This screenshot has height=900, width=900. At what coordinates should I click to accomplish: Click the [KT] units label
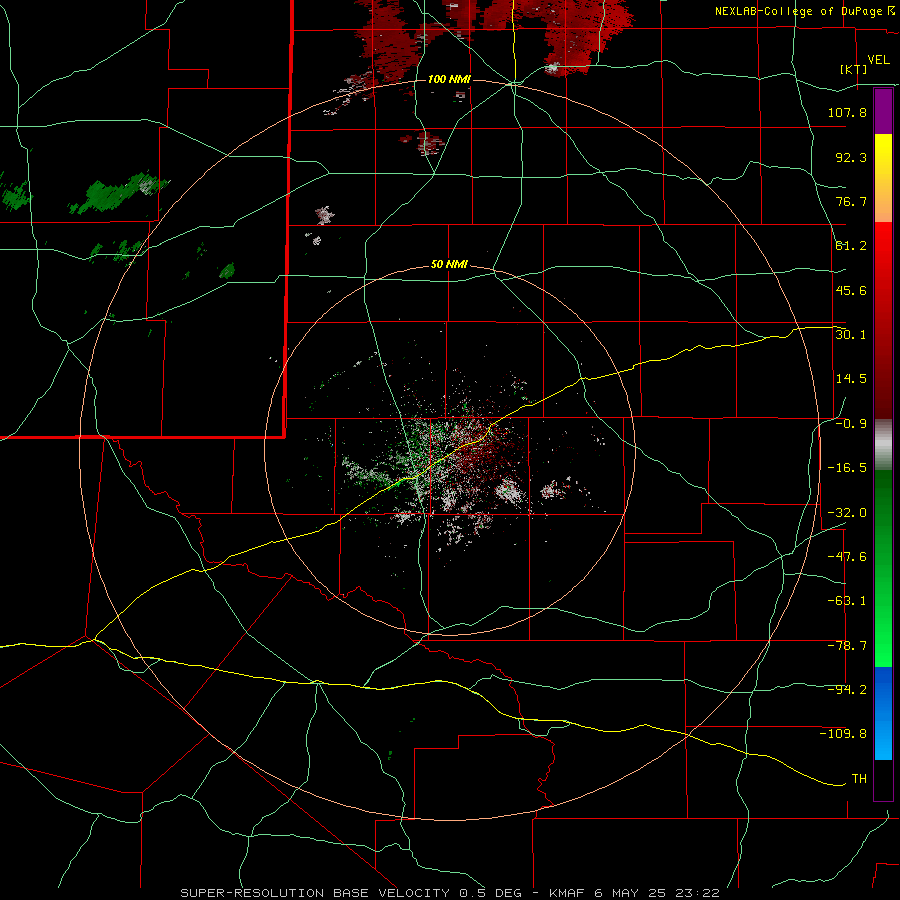click(x=854, y=69)
